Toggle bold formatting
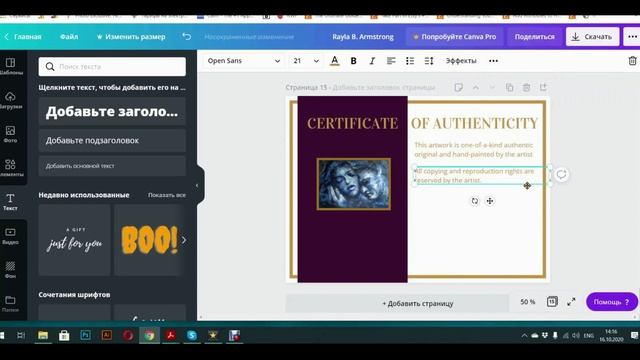 coord(353,61)
